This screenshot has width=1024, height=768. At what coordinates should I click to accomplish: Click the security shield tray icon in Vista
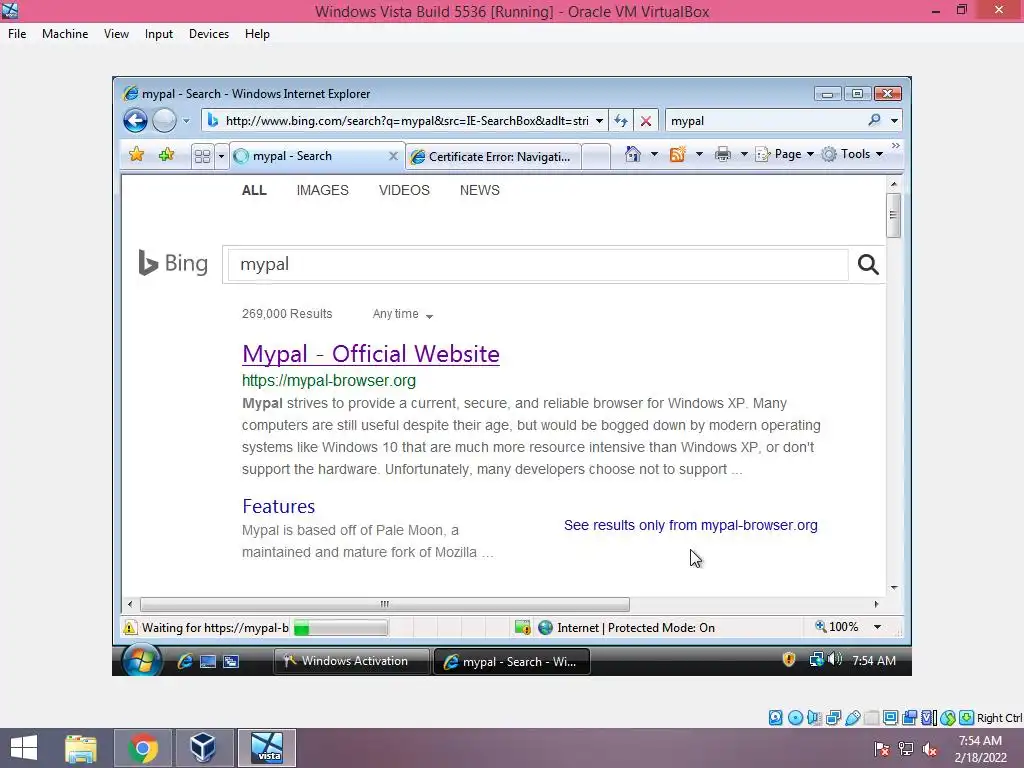789,660
